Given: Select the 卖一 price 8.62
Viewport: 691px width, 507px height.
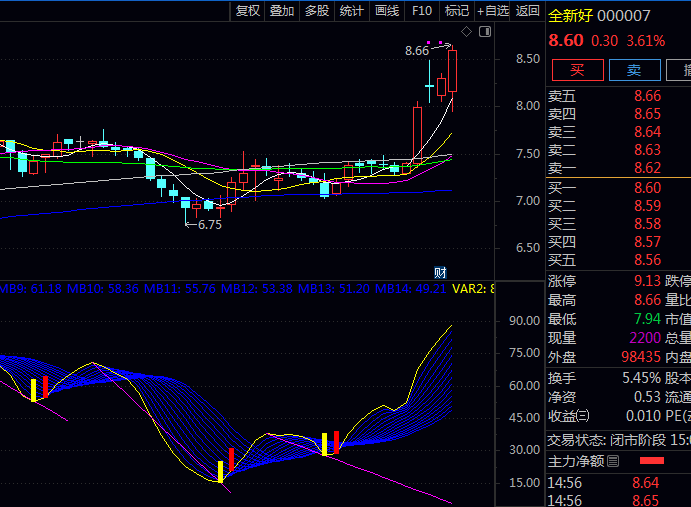Looking at the screenshot, I should [647, 168].
